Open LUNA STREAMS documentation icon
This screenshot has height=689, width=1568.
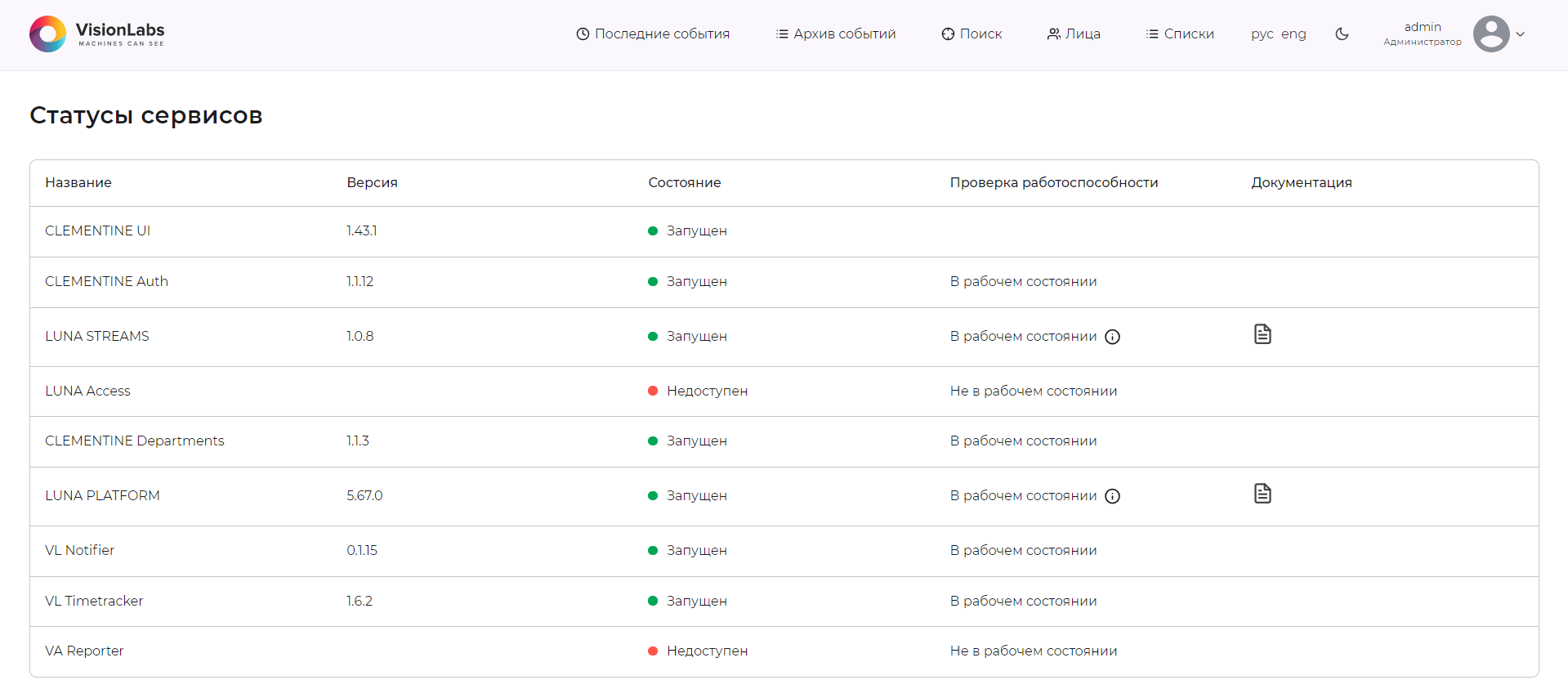point(1262,334)
